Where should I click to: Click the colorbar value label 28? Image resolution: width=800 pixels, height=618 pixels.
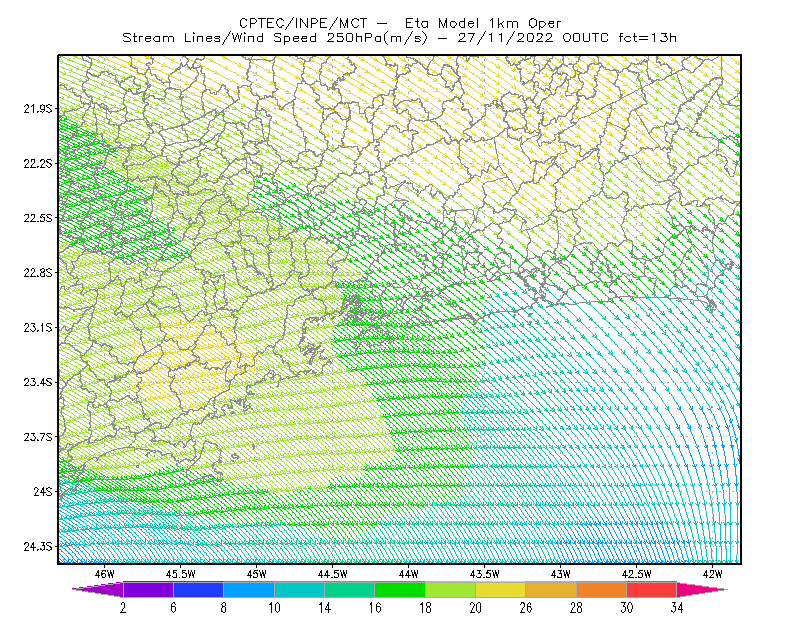pos(577,607)
